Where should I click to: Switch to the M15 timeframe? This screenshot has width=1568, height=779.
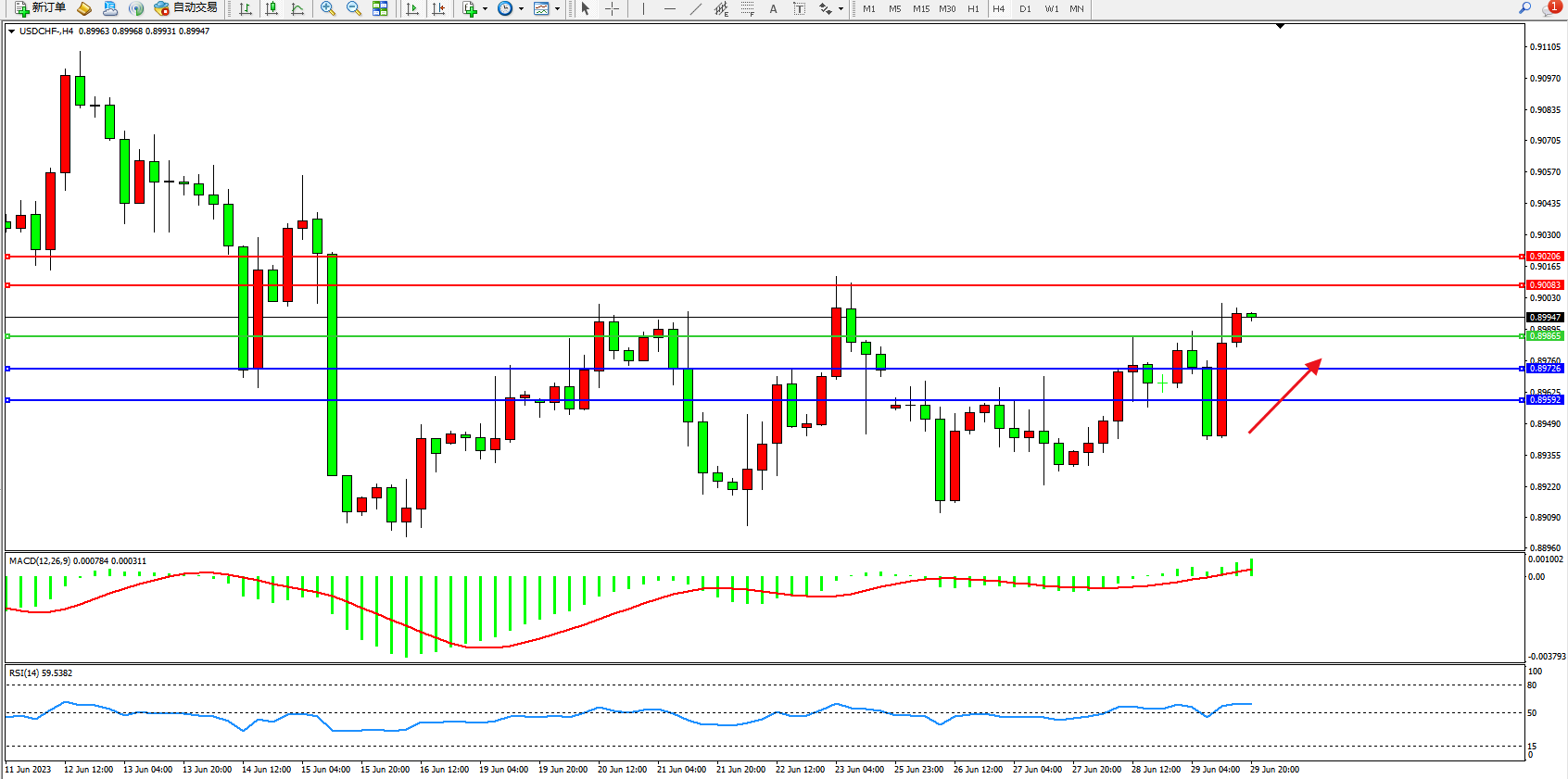[x=920, y=8]
